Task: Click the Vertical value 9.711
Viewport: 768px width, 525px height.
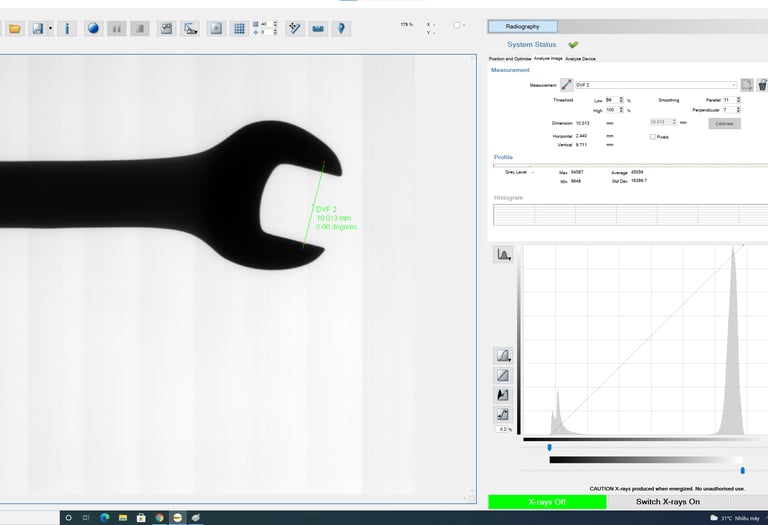Action: pos(581,145)
